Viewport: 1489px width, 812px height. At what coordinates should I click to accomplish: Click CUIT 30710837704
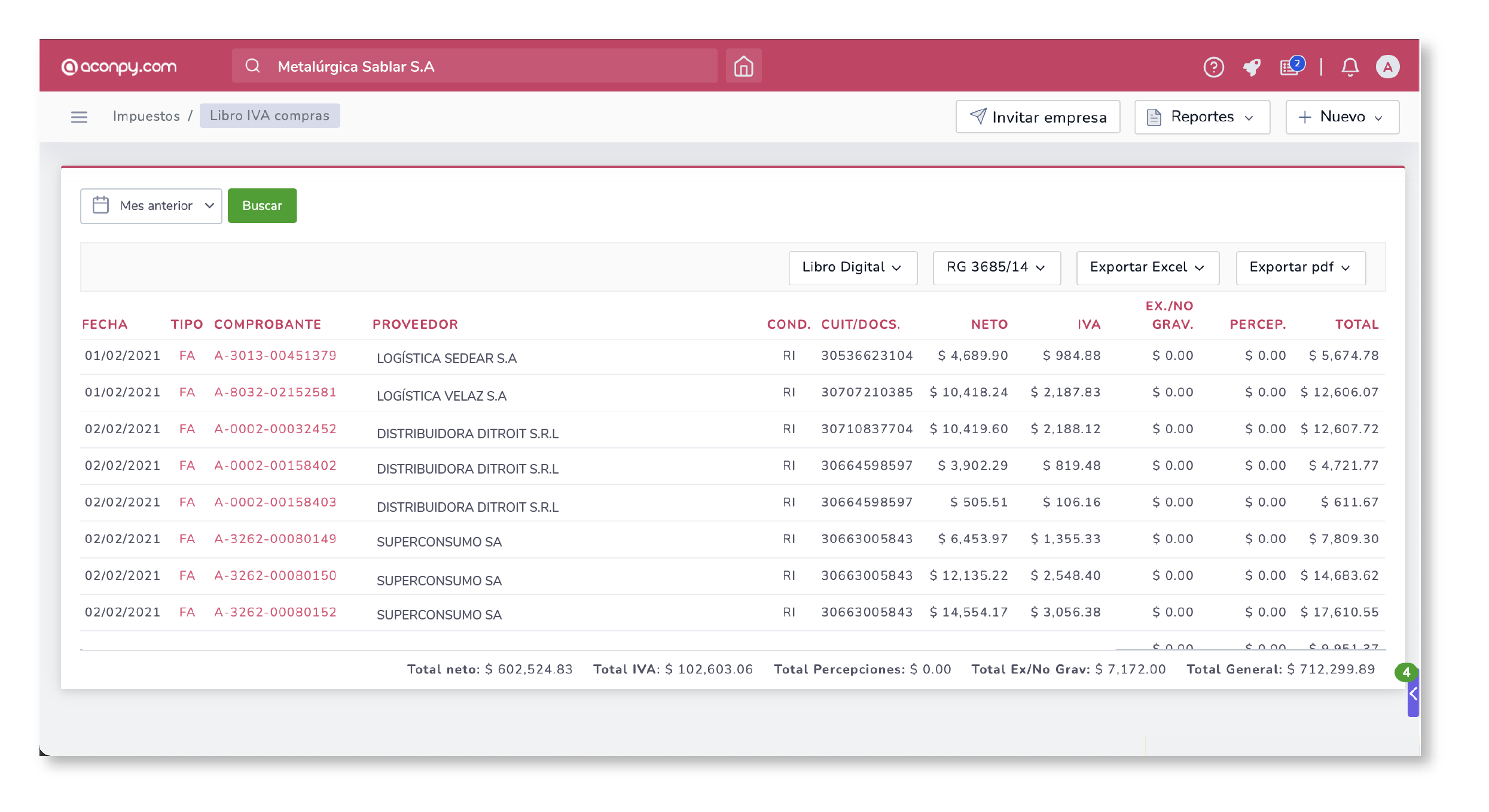866,429
